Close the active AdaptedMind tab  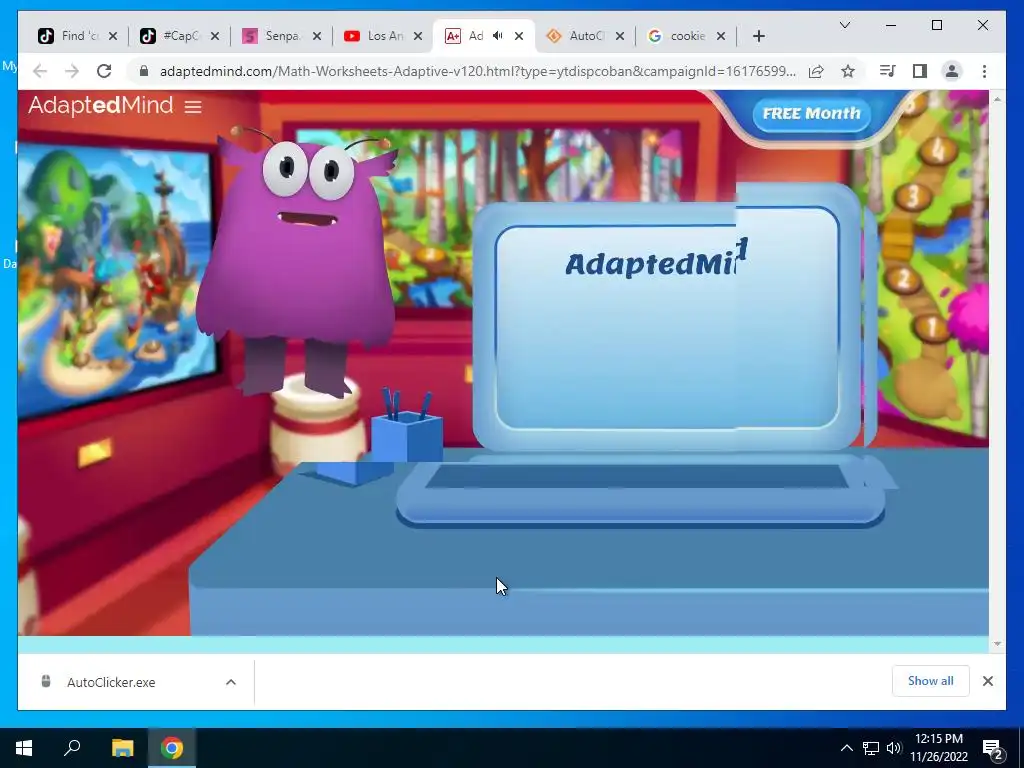pyautogui.click(x=519, y=36)
